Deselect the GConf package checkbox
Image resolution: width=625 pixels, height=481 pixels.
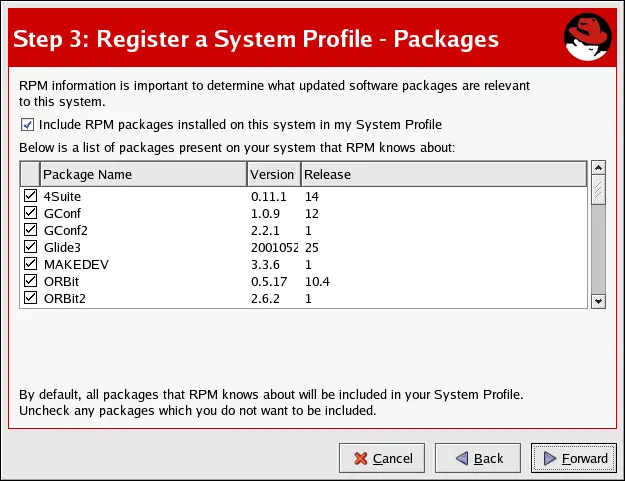[30, 213]
